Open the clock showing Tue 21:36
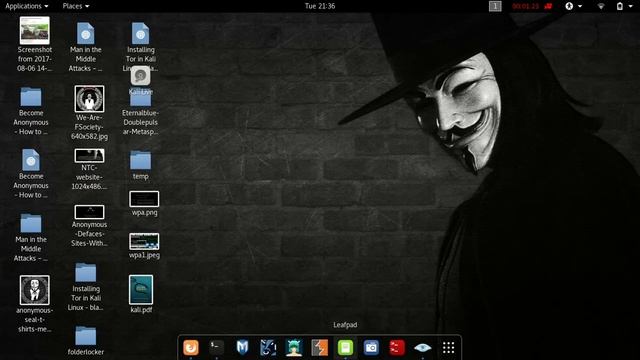 tap(320, 6)
